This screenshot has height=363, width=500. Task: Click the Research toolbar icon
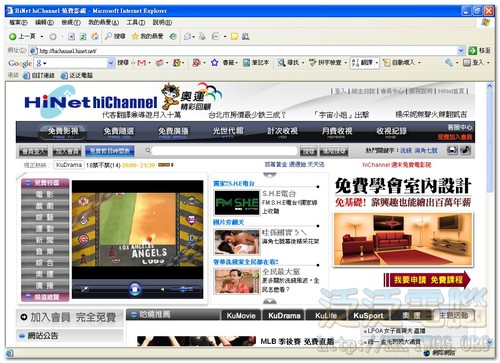[246, 36]
